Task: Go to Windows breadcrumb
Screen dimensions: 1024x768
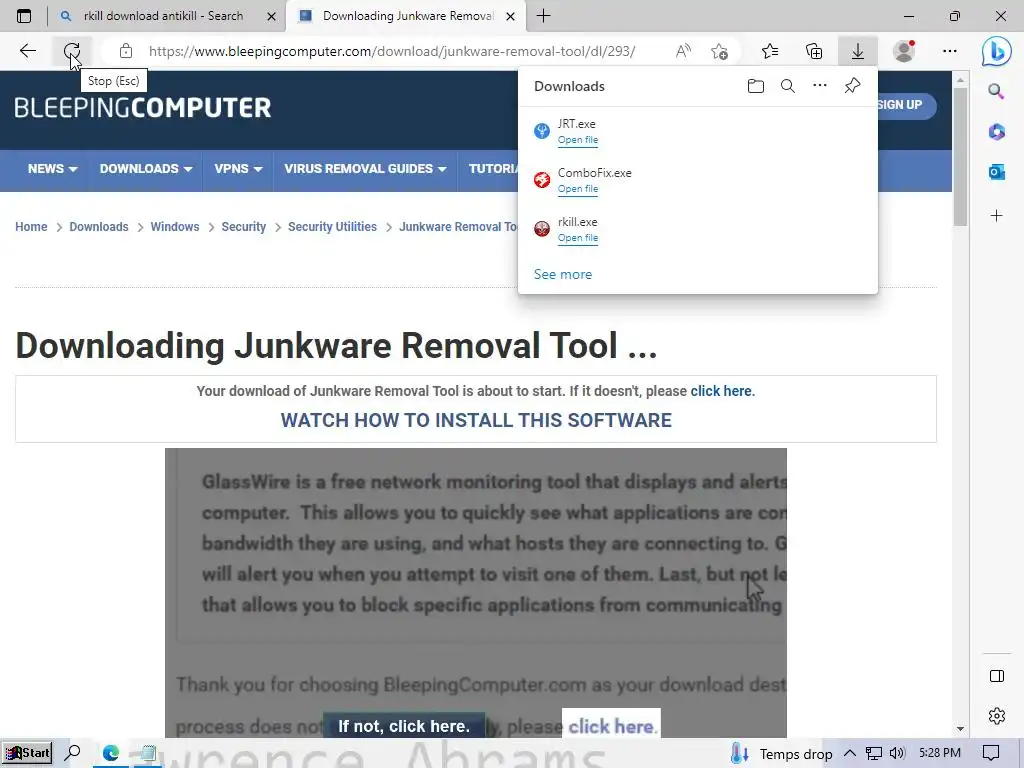Action: (x=174, y=227)
